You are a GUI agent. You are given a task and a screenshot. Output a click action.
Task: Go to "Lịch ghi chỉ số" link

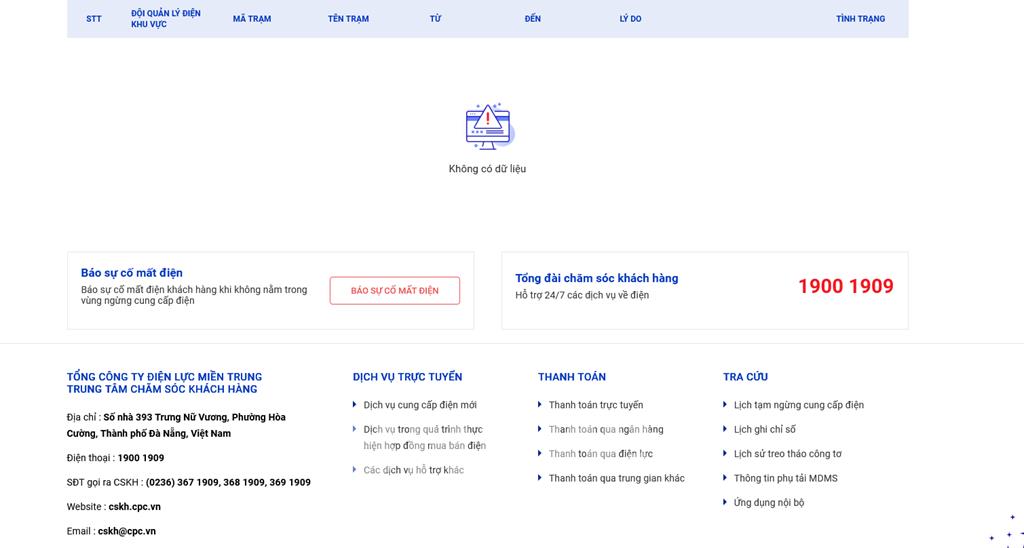[x=764, y=429]
